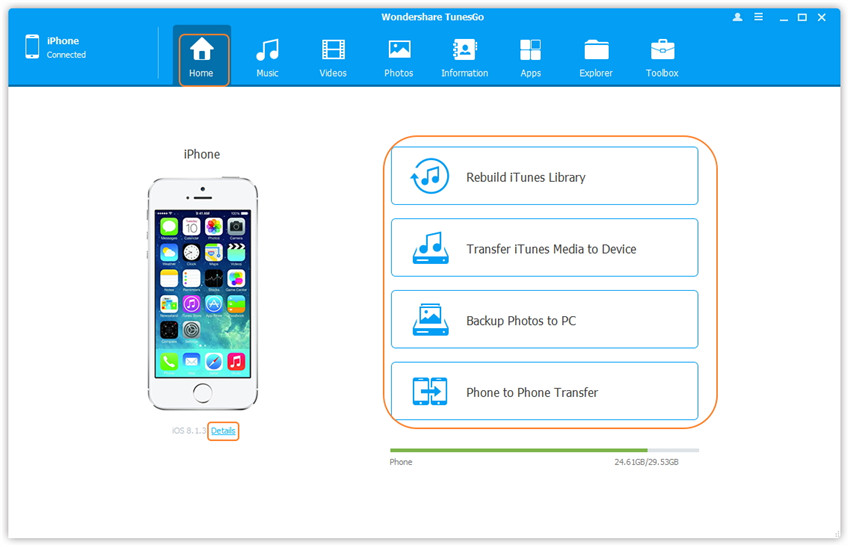
Task: Open the Details link under iPhone
Action: tap(223, 431)
